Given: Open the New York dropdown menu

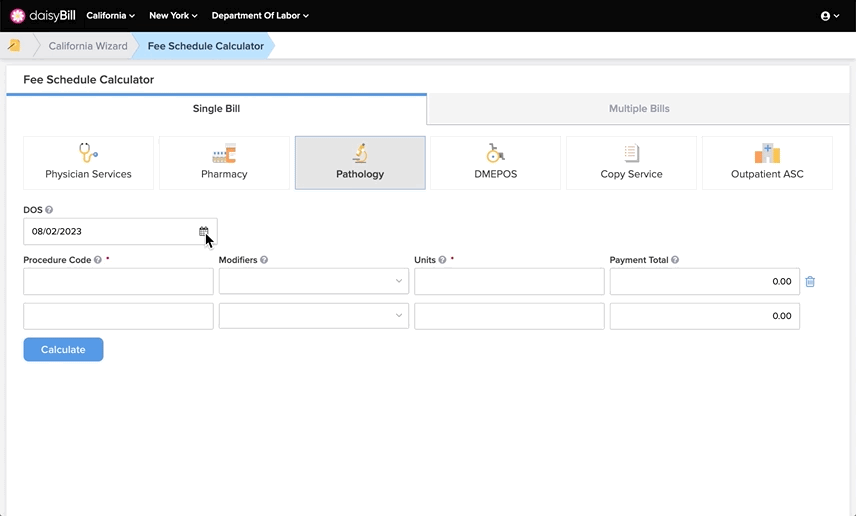Looking at the screenshot, I should click(174, 16).
